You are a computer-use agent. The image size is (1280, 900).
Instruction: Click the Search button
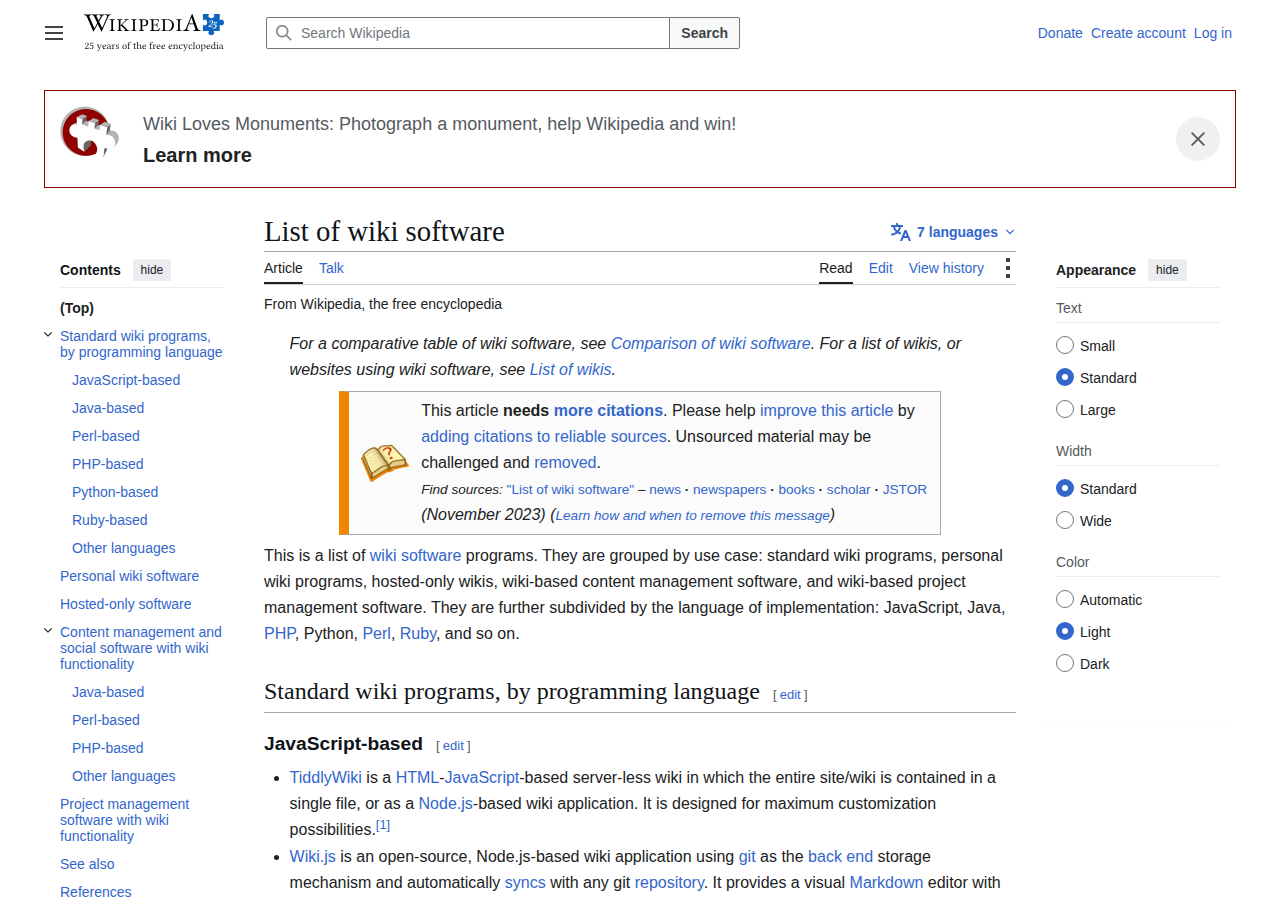[x=705, y=33]
